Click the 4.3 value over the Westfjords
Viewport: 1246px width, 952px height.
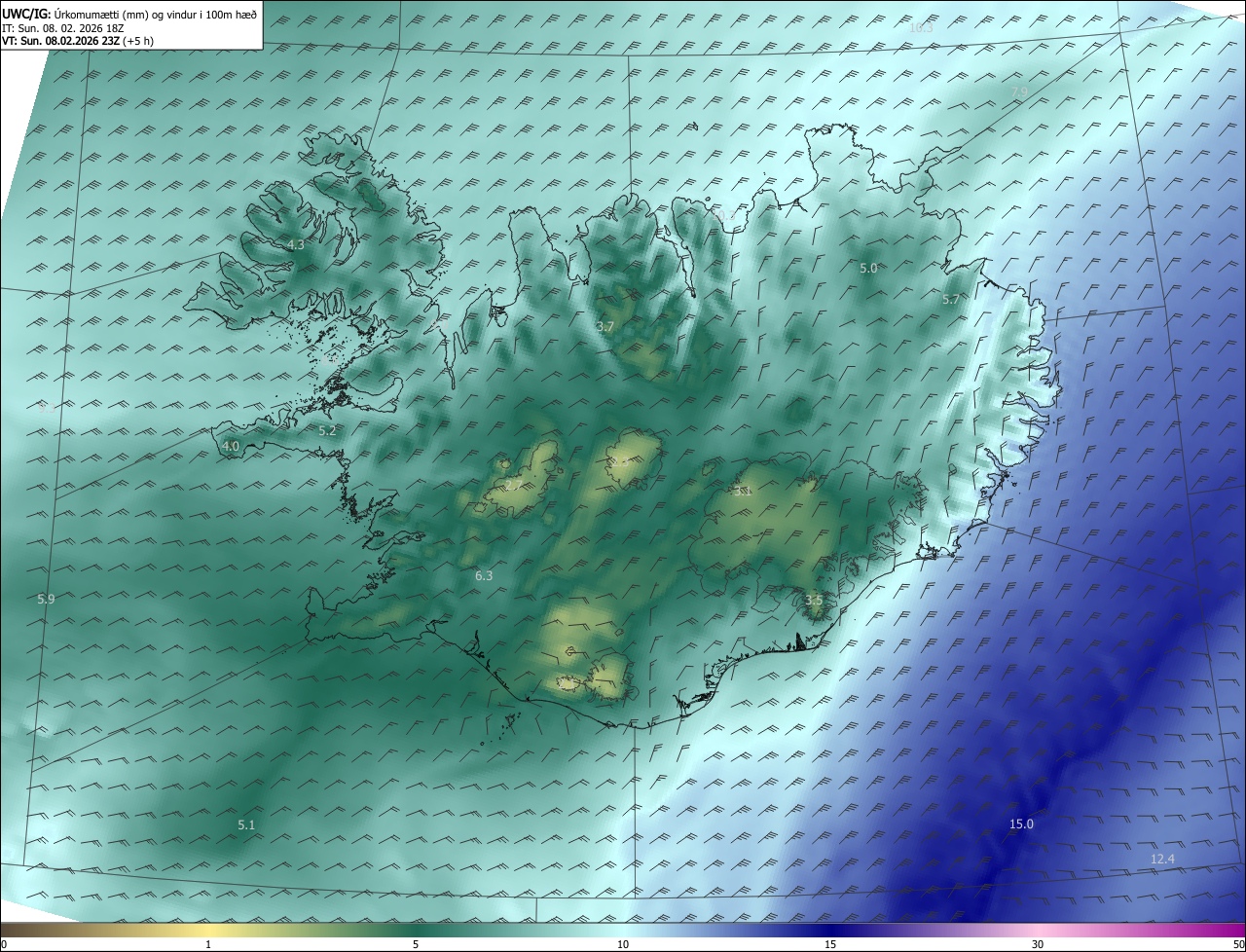296,245
